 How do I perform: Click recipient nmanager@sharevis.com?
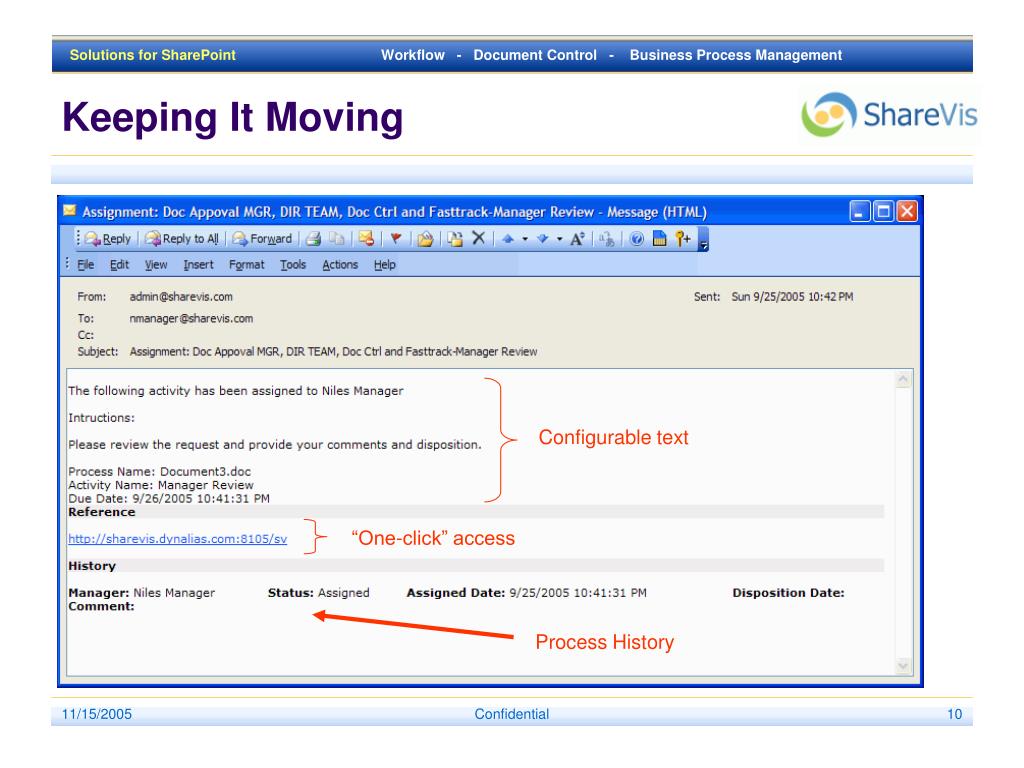pyautogui.click(x=191, y=319)
